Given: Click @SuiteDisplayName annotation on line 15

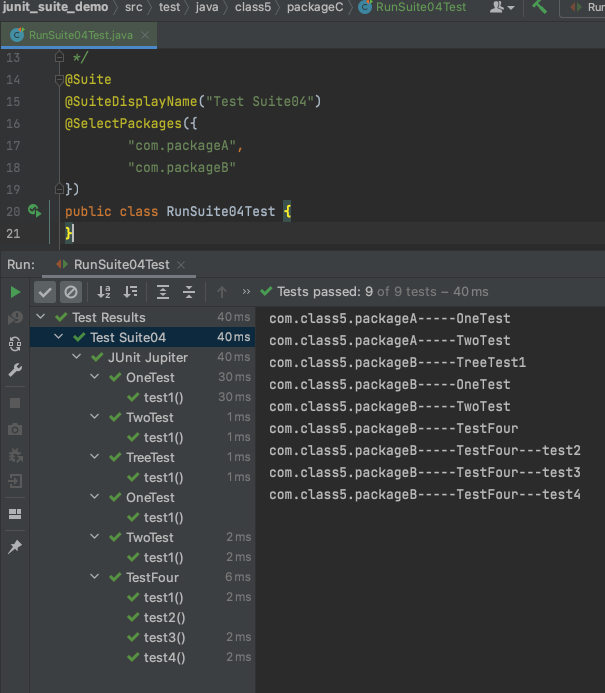Looking at the screenshot, I should [131, 102].
